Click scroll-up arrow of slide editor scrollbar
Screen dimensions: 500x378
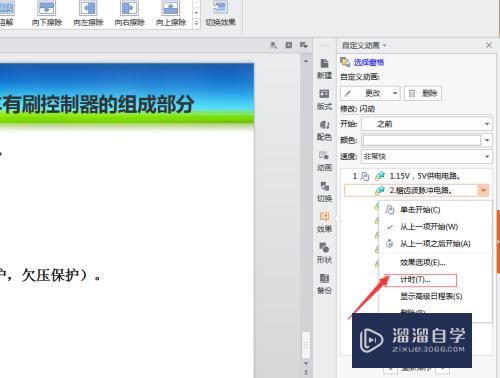pos(306,61)
